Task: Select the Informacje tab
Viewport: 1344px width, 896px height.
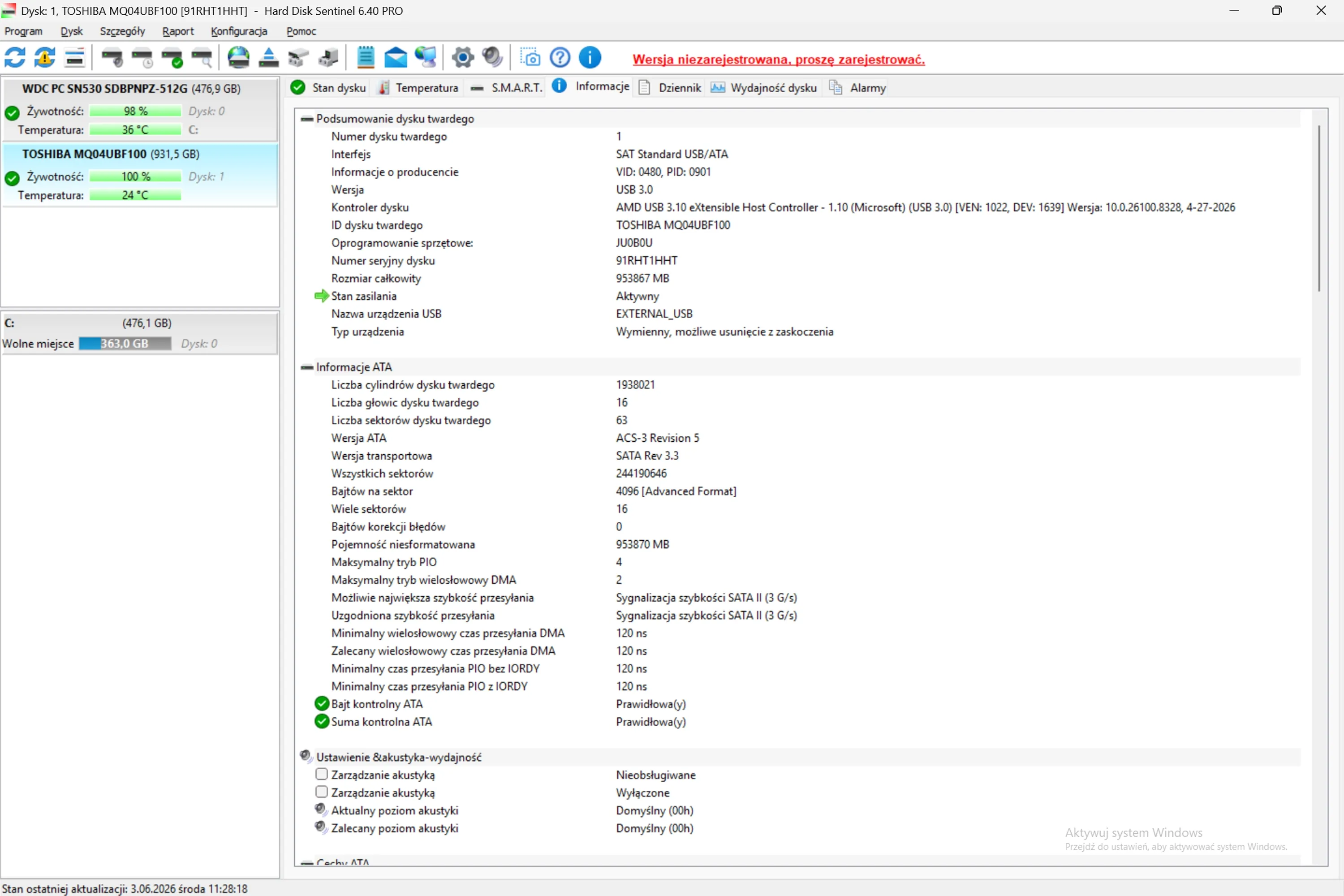Action: point(591,86)
